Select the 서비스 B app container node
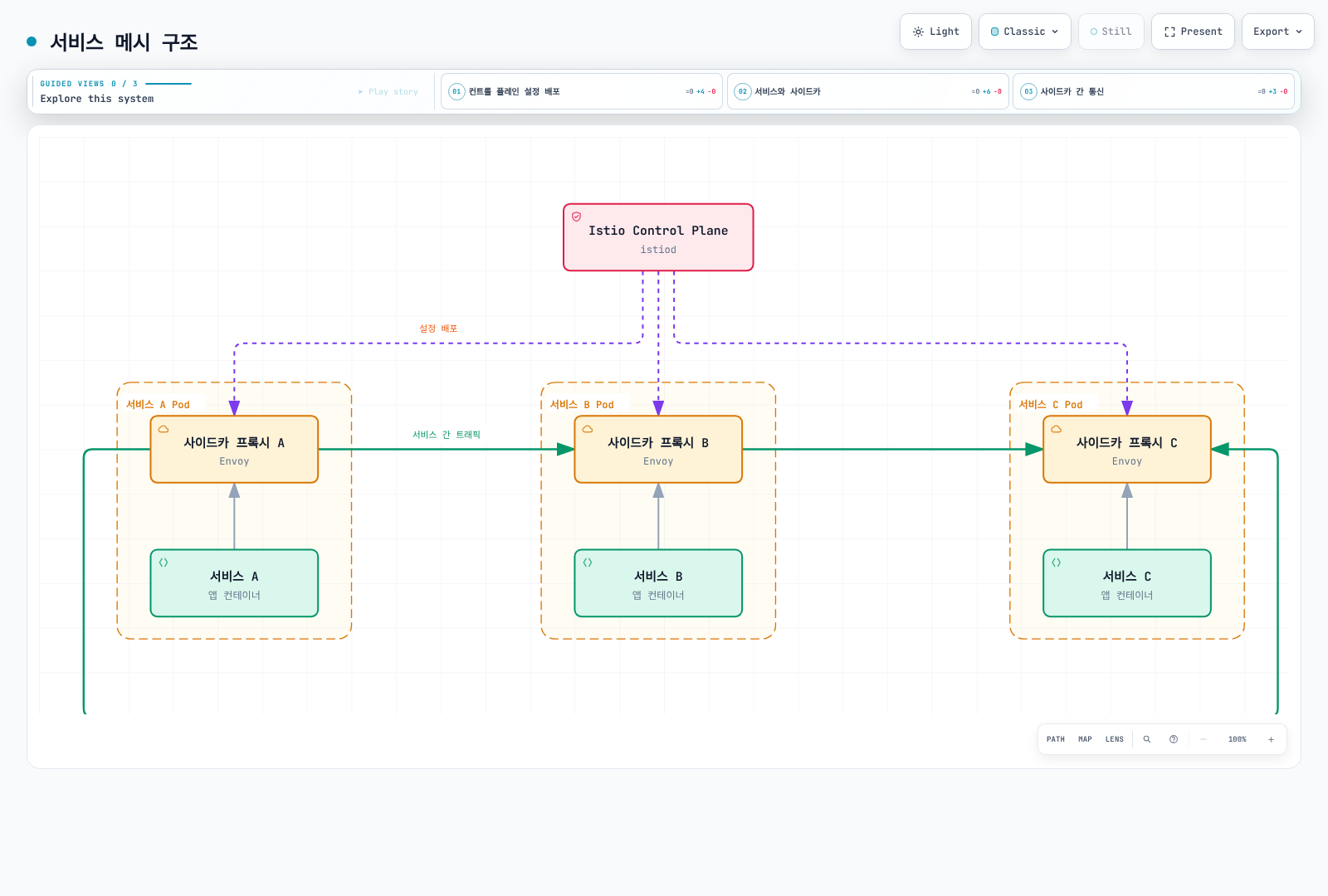This screenshot has width=1328, height=896. pyautogui.click(x=658, y=583)
